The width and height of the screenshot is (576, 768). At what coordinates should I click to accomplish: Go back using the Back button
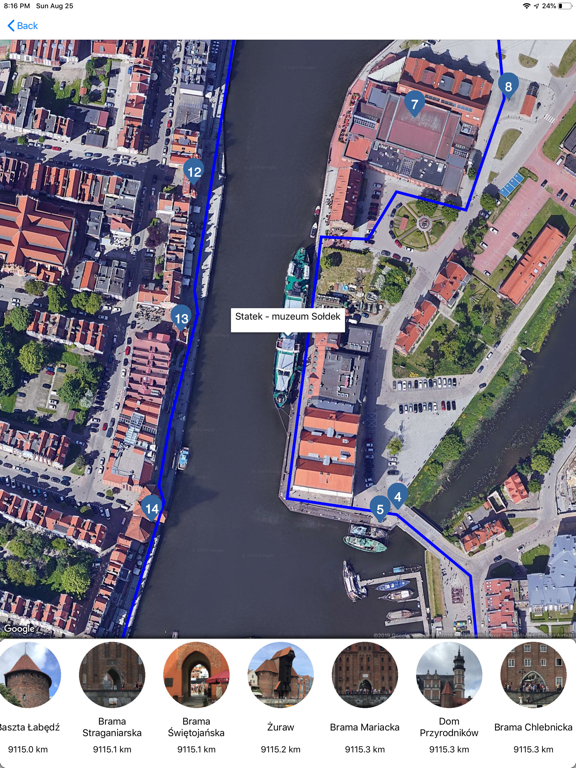[x=23, y=25]
